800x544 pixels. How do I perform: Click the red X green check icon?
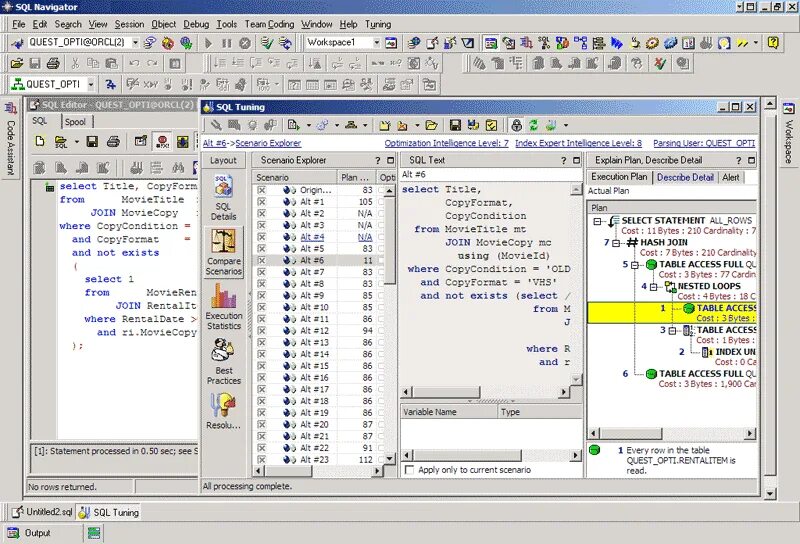coord(660,64)
